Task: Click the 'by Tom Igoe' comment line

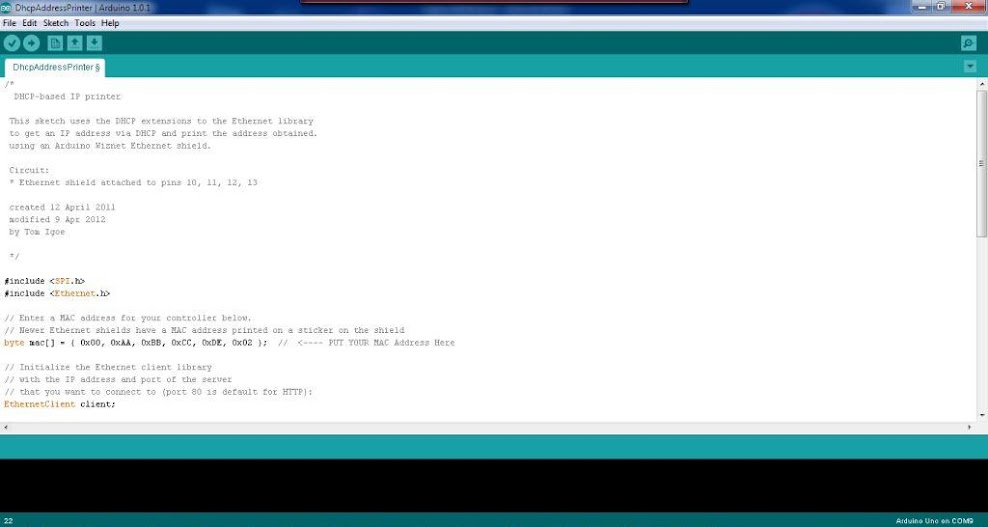Action: 37,232
